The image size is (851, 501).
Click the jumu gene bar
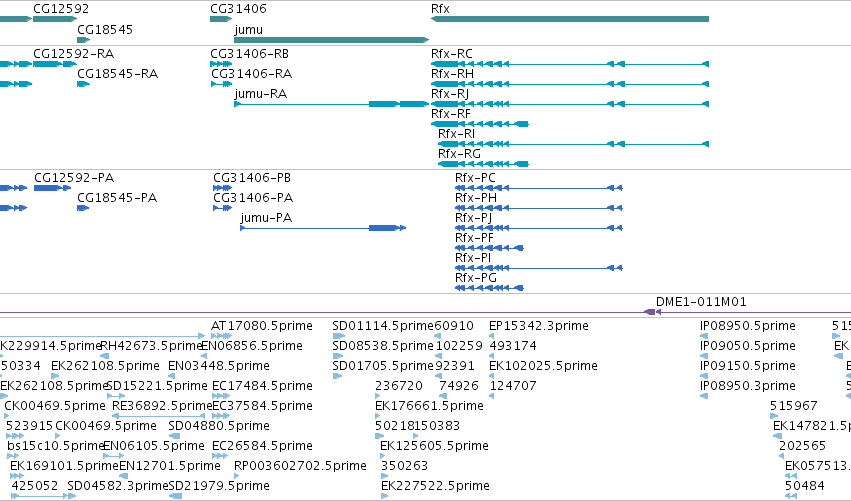point(332,40)
